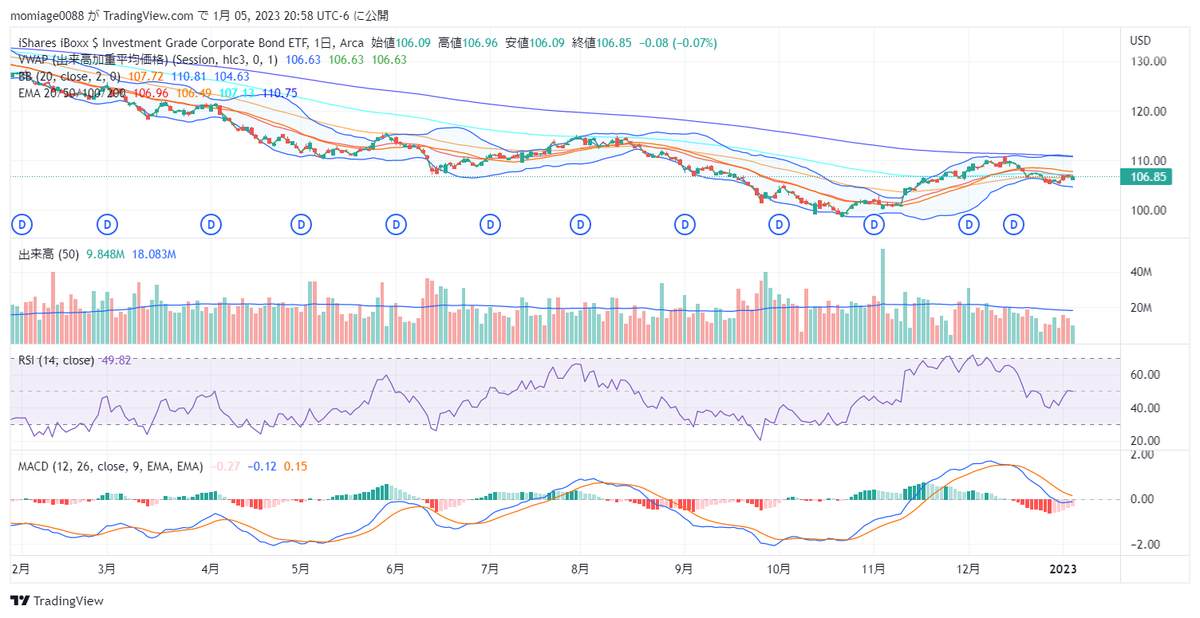Click the dividend marker above 4月
Image resolution: width=1200 pixels, height=618 pixels.
210,224
